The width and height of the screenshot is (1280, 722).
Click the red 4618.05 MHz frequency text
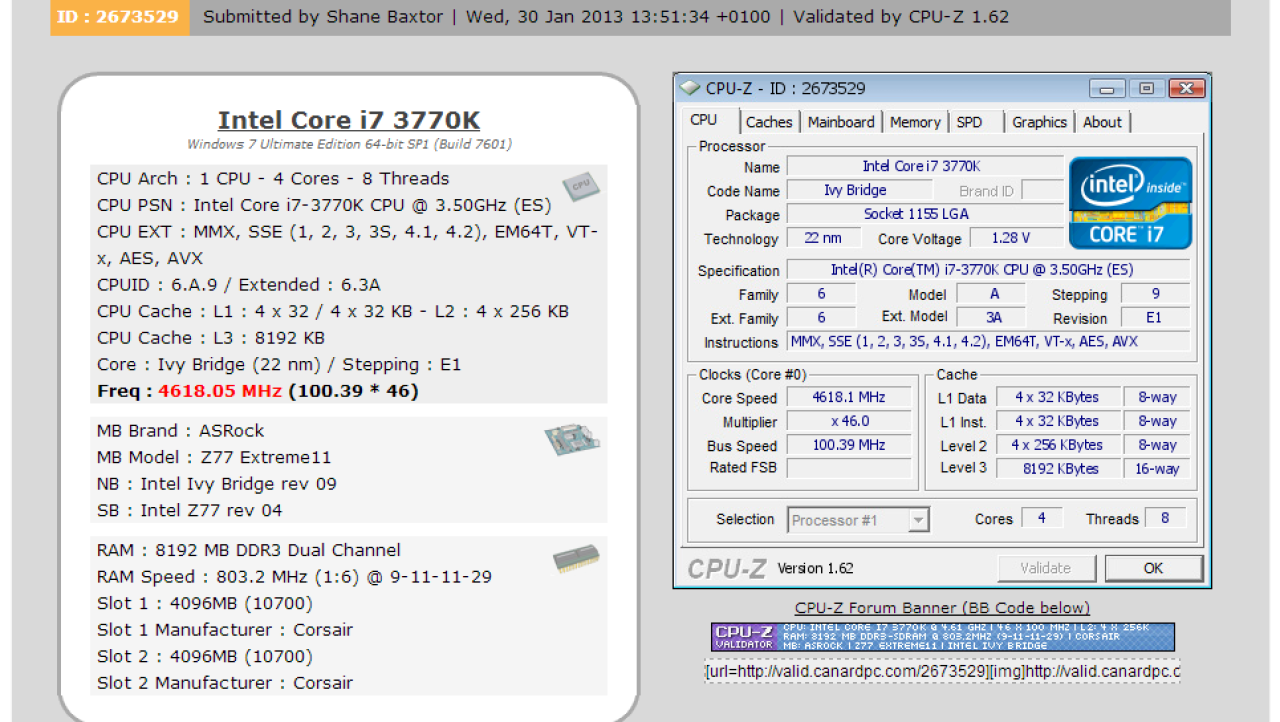tap(220, 391)
